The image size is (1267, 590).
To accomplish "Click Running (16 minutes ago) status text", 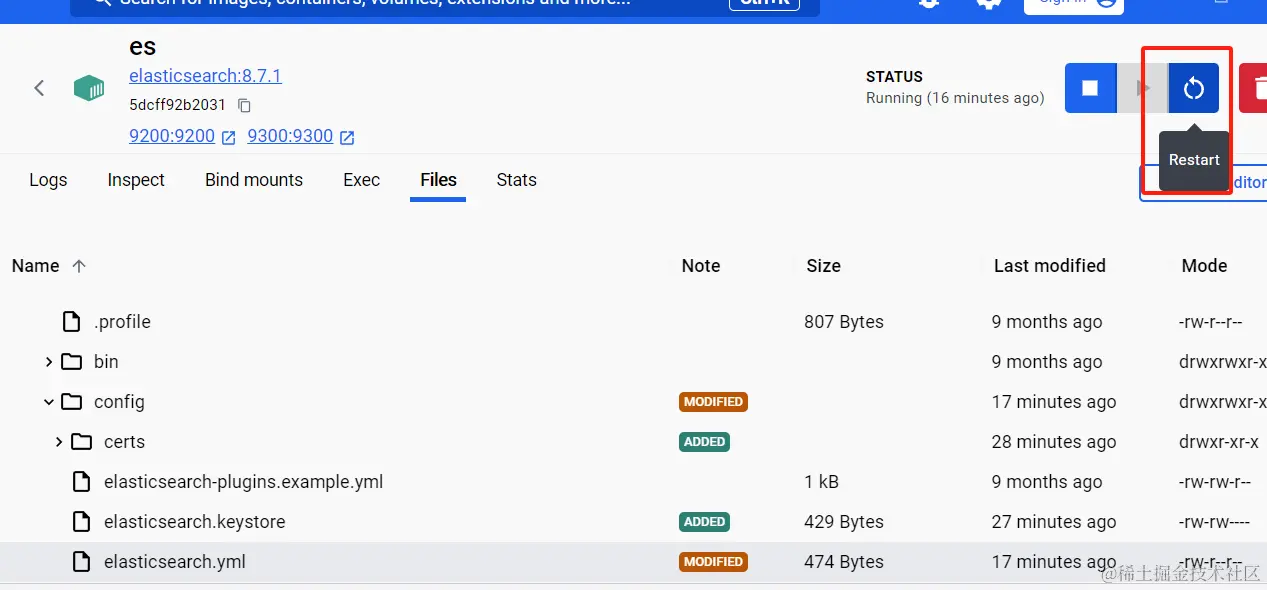I will pos(955,98).
